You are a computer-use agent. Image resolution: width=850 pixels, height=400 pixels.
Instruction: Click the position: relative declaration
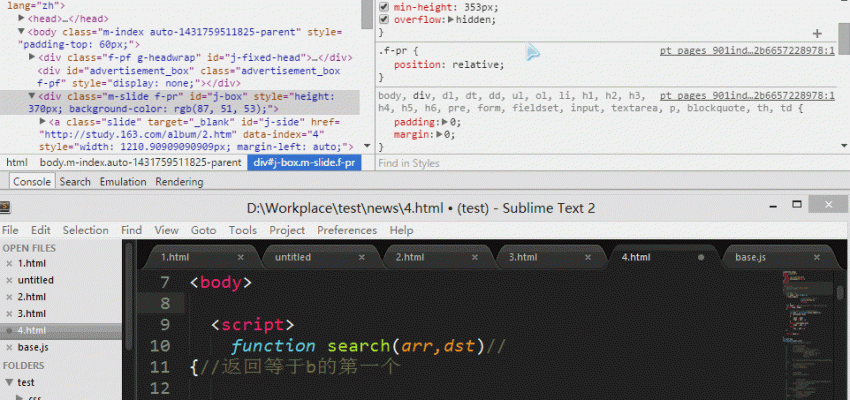tap(449, 65)
